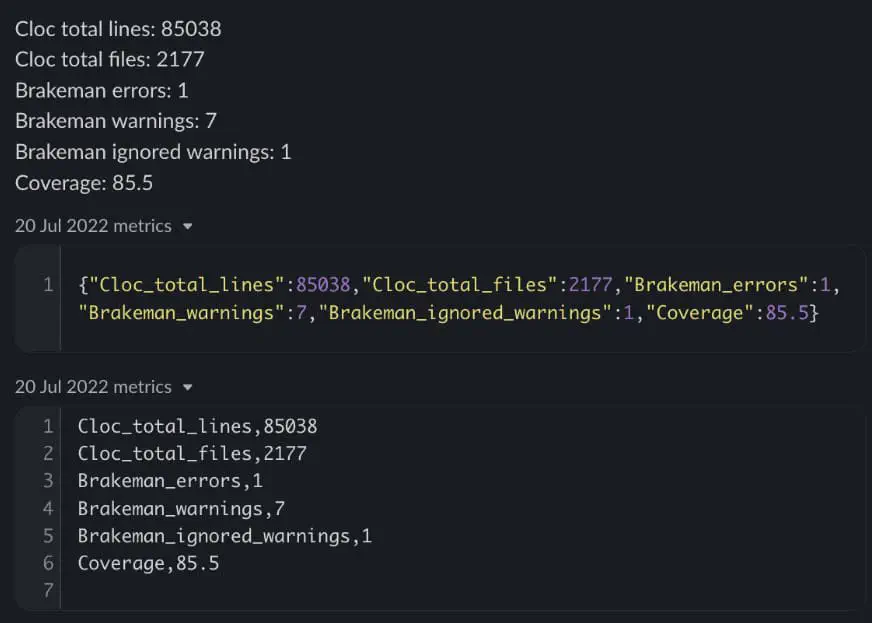Screen dimensions: 872x623
Task: Click the 'Brakeman ignored warnings: 1' message line
Action: click(x=153, y=153)
